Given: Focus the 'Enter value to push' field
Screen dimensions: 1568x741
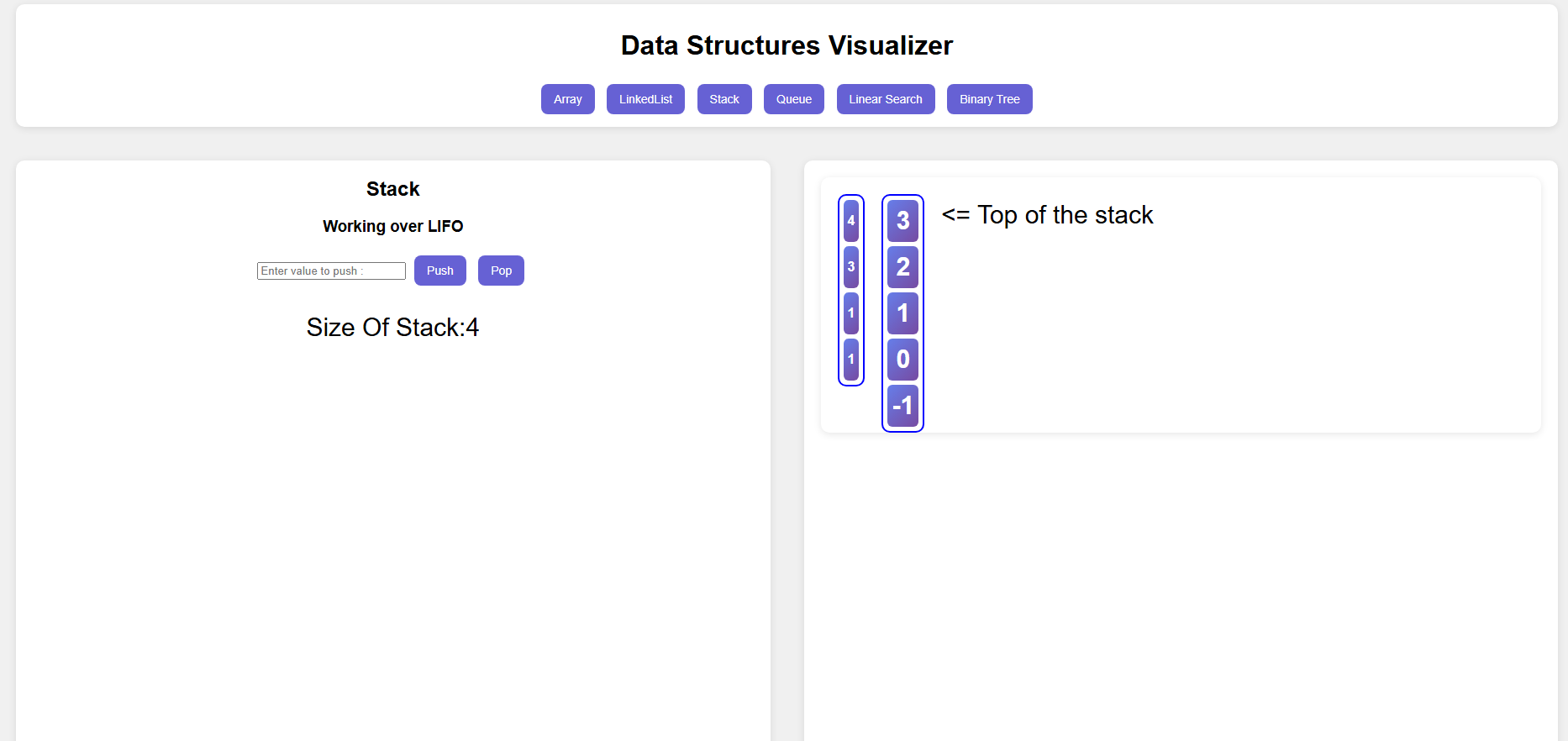Looking at the screenshot, I should click(331, 271).
